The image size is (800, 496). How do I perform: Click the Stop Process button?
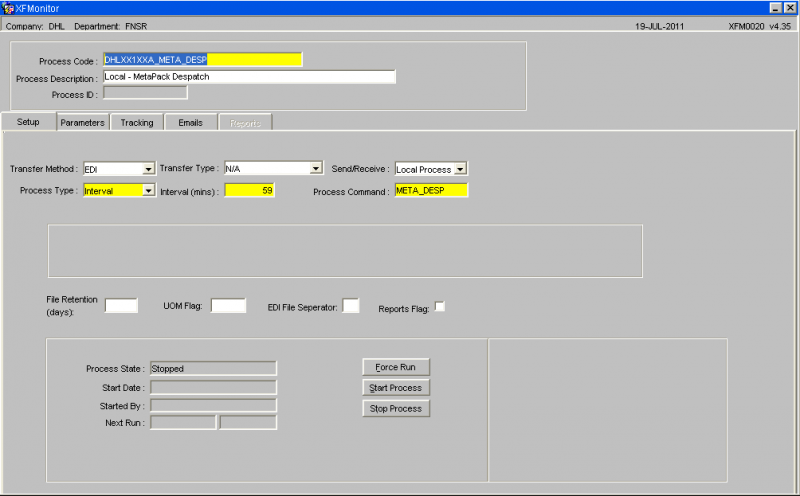click(396, 409)
